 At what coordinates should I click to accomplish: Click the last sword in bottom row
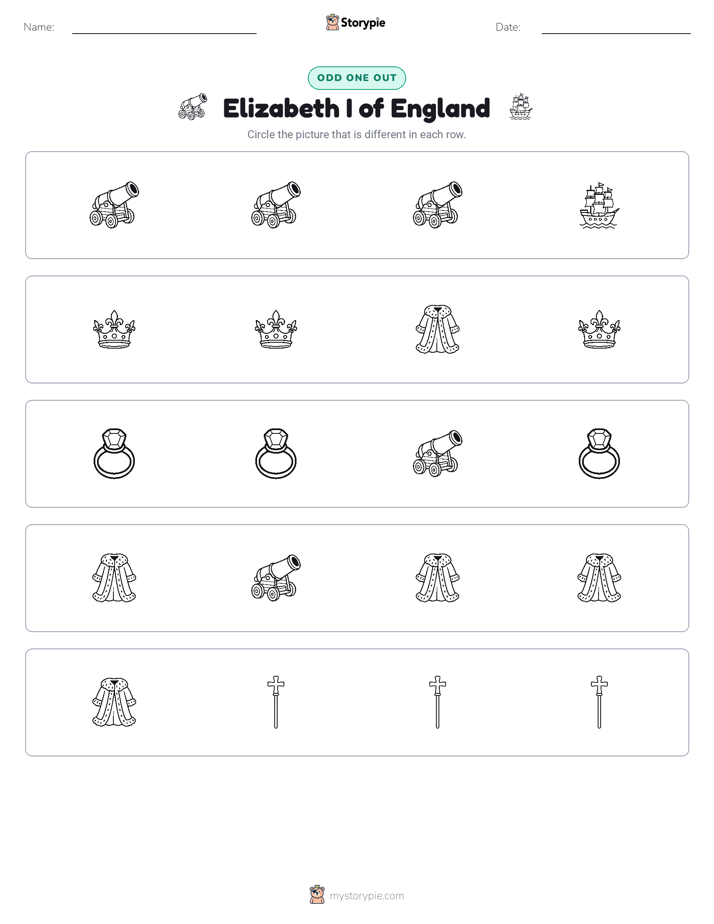(x=599, y=702)
